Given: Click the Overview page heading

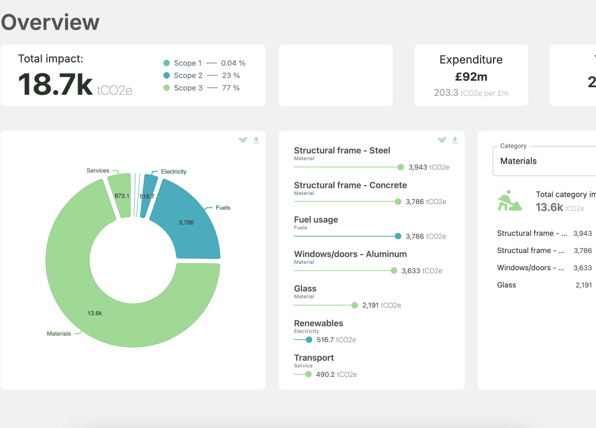Looking at the screenshot, I should (x=50, y=22).
